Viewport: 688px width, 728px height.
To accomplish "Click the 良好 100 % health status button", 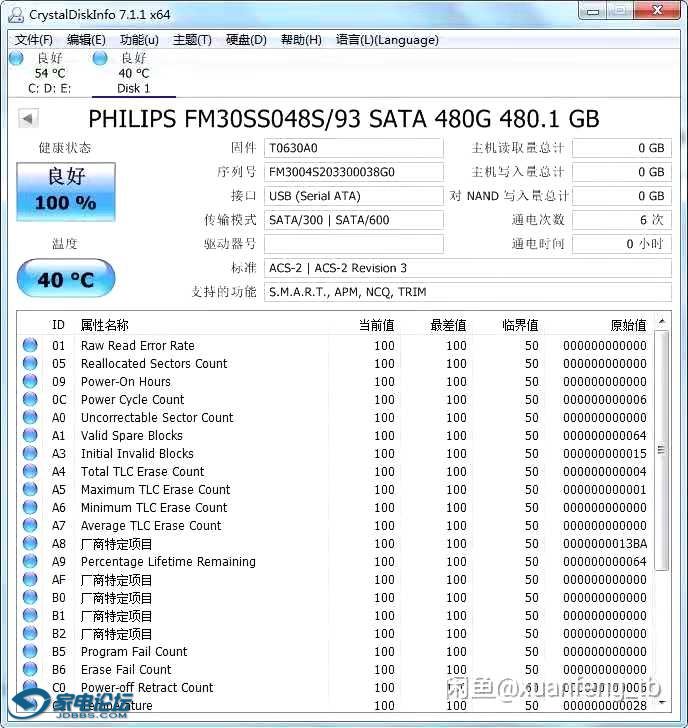I will (x=66, y=191).
